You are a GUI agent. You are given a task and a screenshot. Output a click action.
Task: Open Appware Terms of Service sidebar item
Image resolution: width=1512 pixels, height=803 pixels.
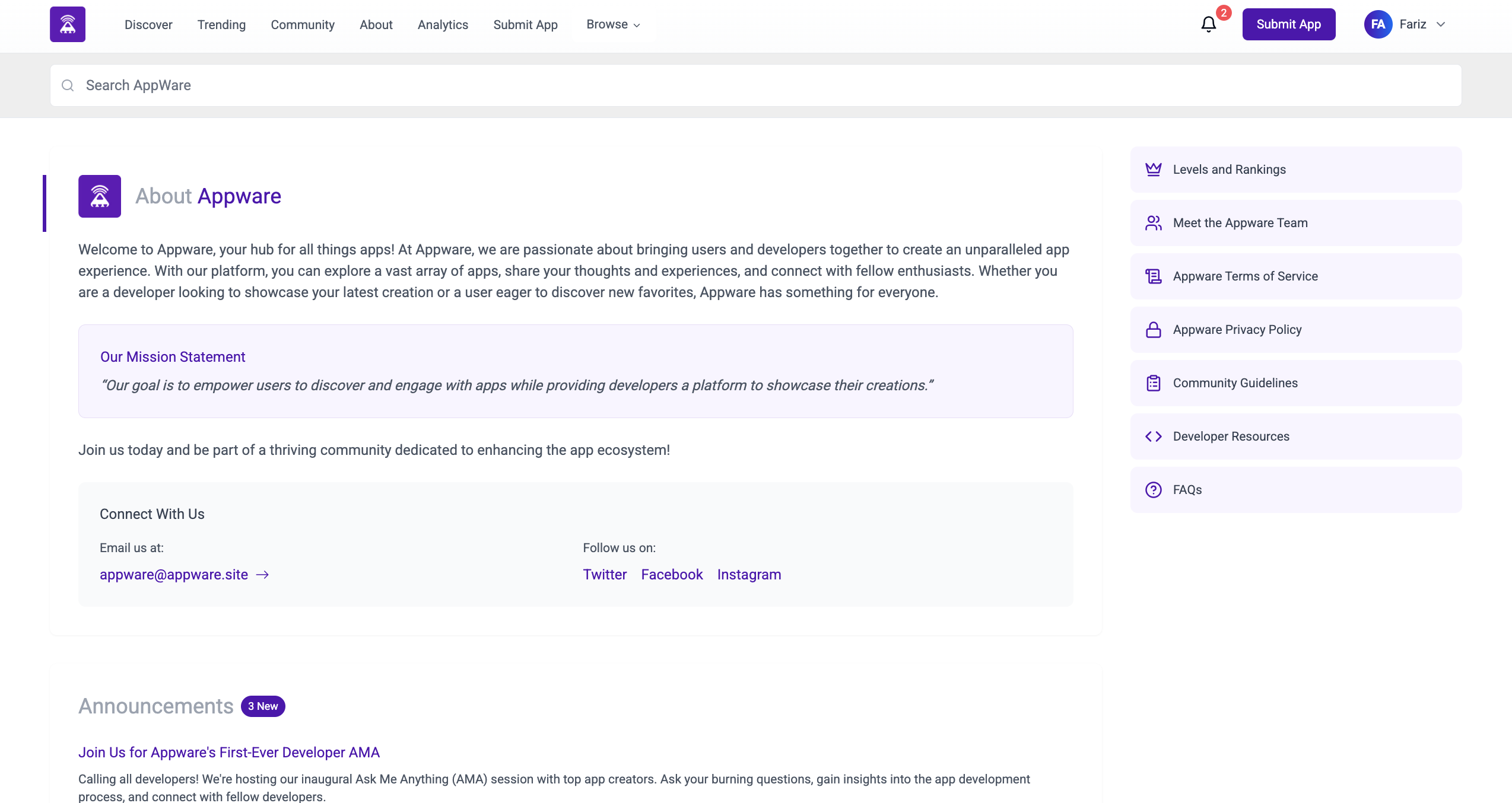(1296, 276)
